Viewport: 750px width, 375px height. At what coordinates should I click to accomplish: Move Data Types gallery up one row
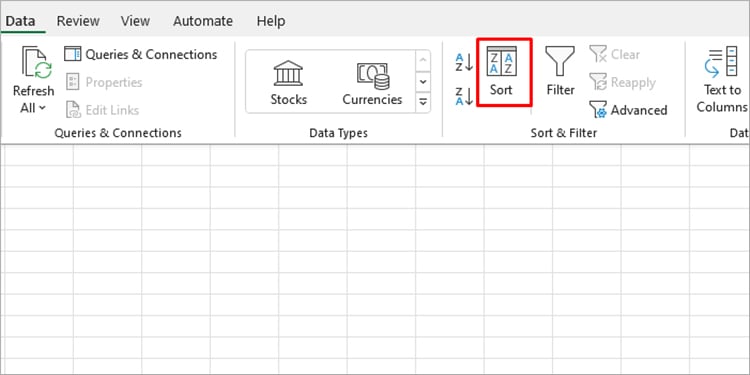[423, 61]
